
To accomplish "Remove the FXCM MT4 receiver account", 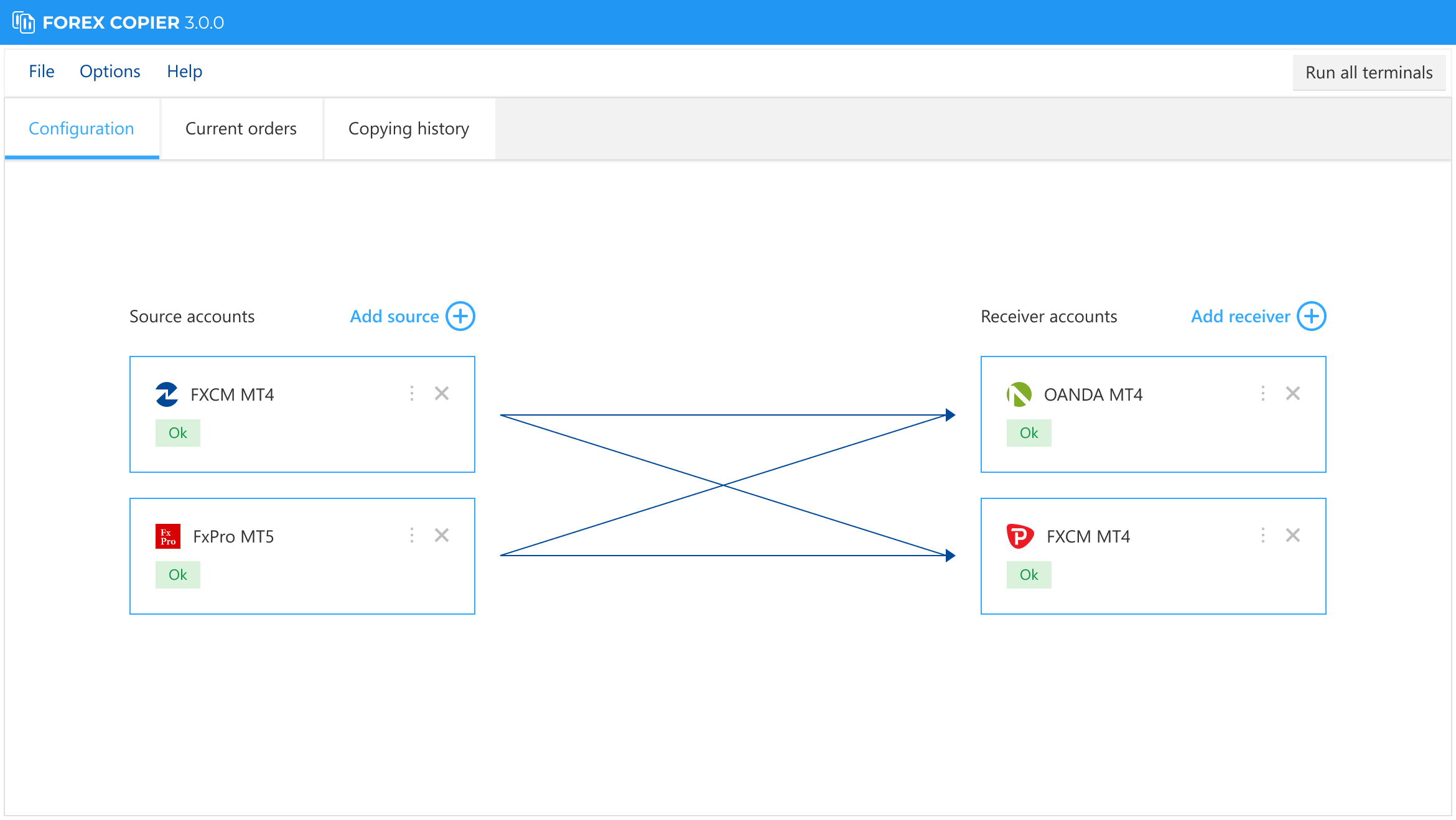I will click(x=1293, y=535).
